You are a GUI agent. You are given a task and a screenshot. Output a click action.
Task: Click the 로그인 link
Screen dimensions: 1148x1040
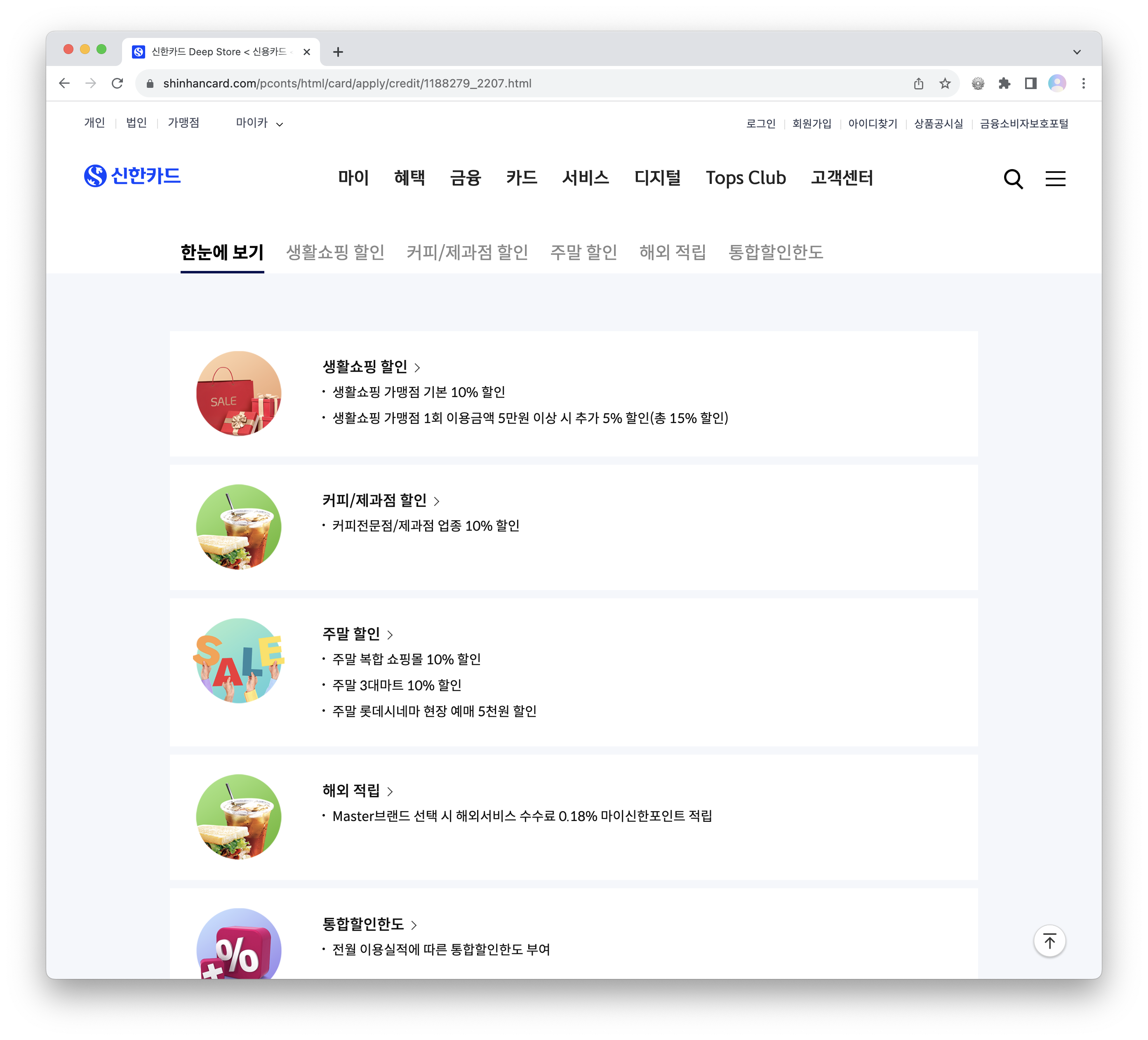coord(760,124)
